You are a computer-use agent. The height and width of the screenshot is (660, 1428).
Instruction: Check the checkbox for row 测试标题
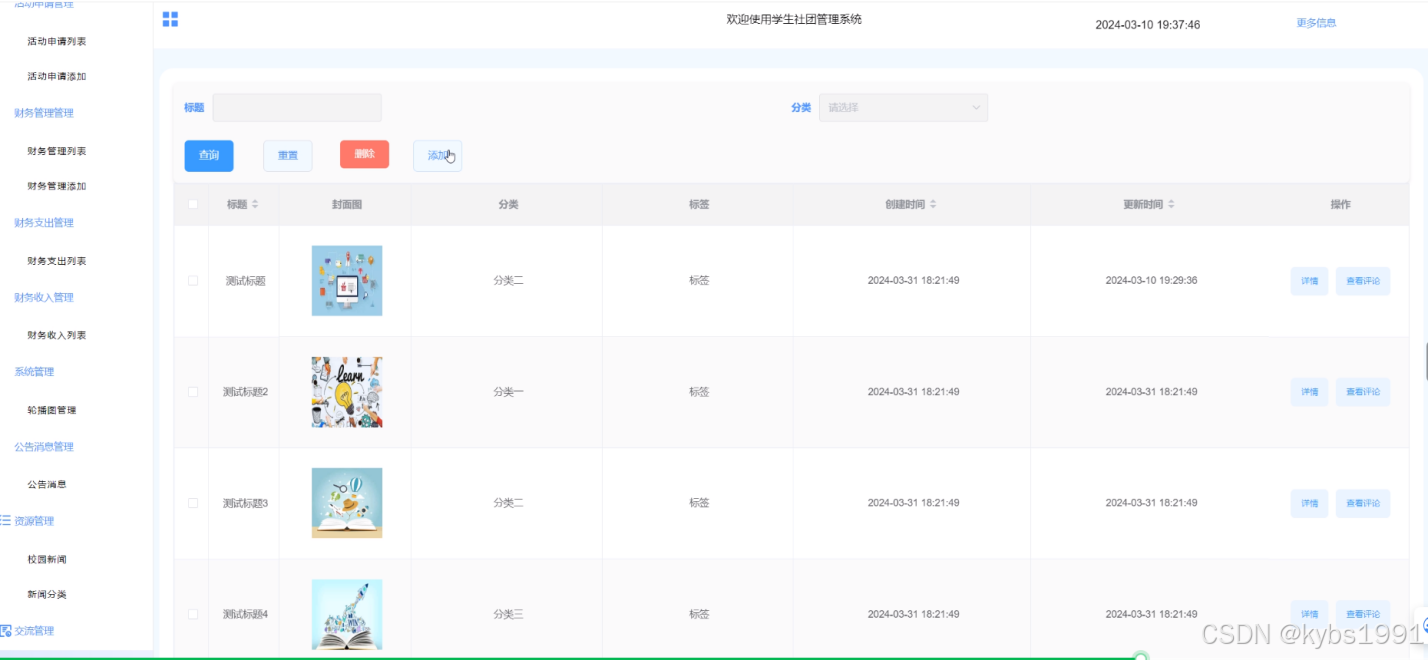193,281
